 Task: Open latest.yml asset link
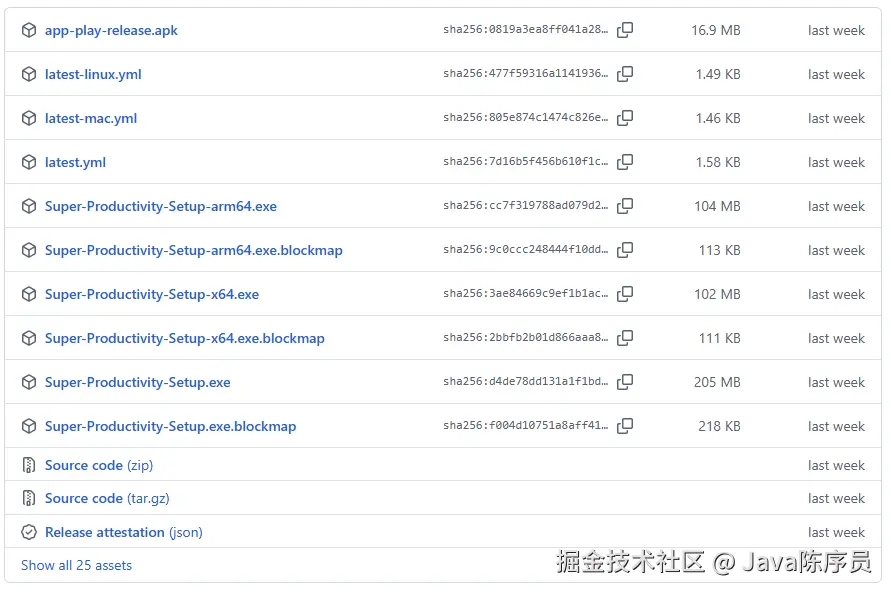(x=76, y=163)
